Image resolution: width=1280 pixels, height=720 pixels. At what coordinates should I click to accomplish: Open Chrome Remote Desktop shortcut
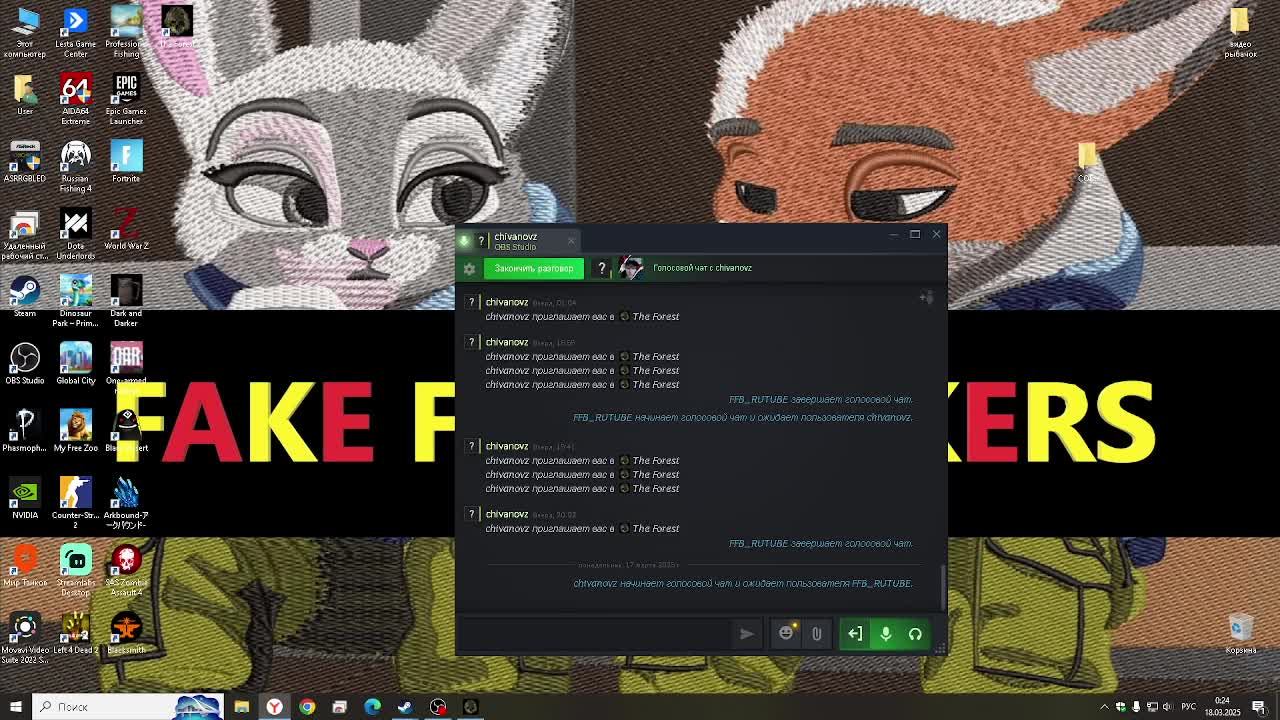click(x=25, y=234)
